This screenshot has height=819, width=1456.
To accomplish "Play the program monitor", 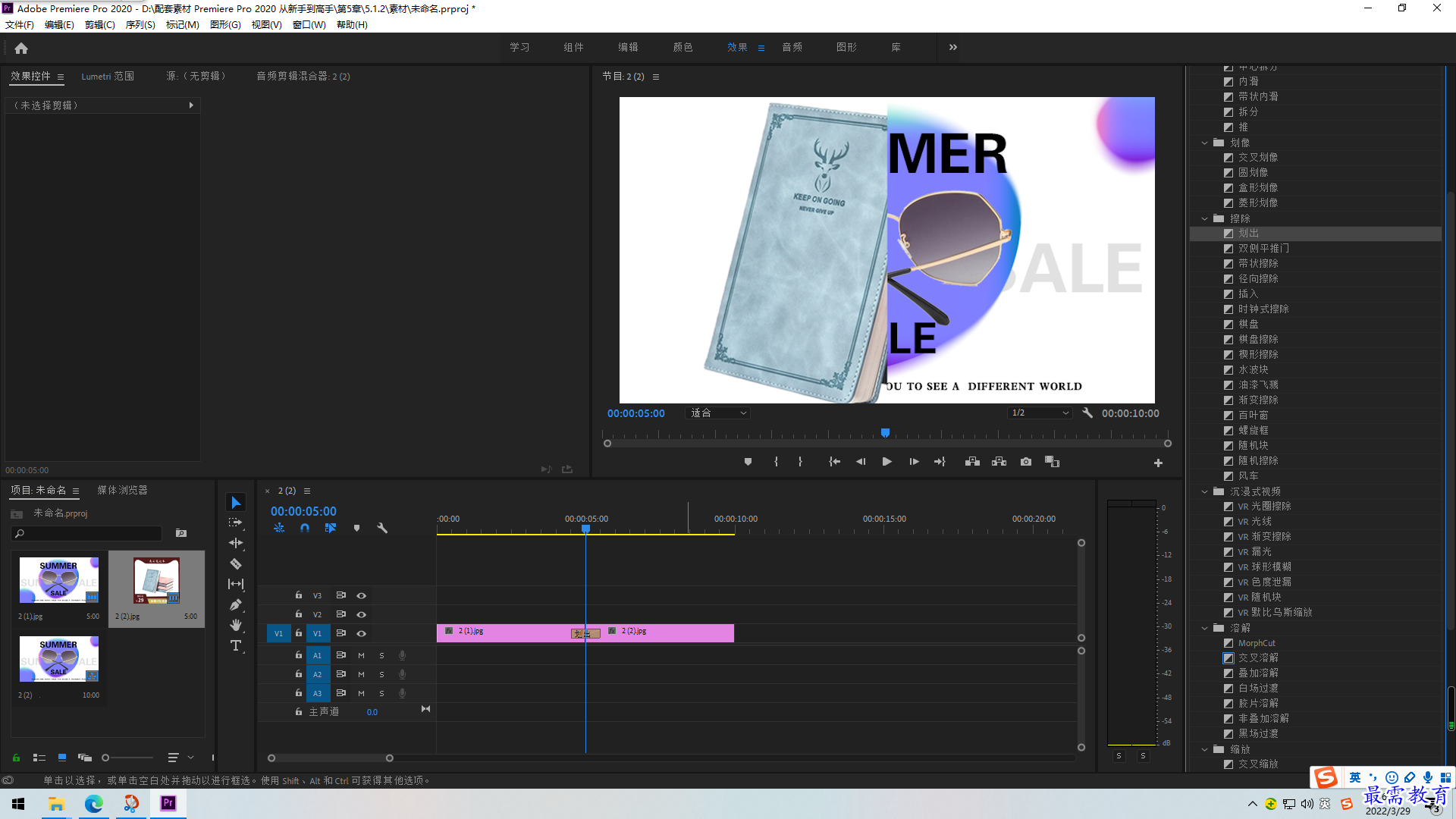I will coord(886,462).
